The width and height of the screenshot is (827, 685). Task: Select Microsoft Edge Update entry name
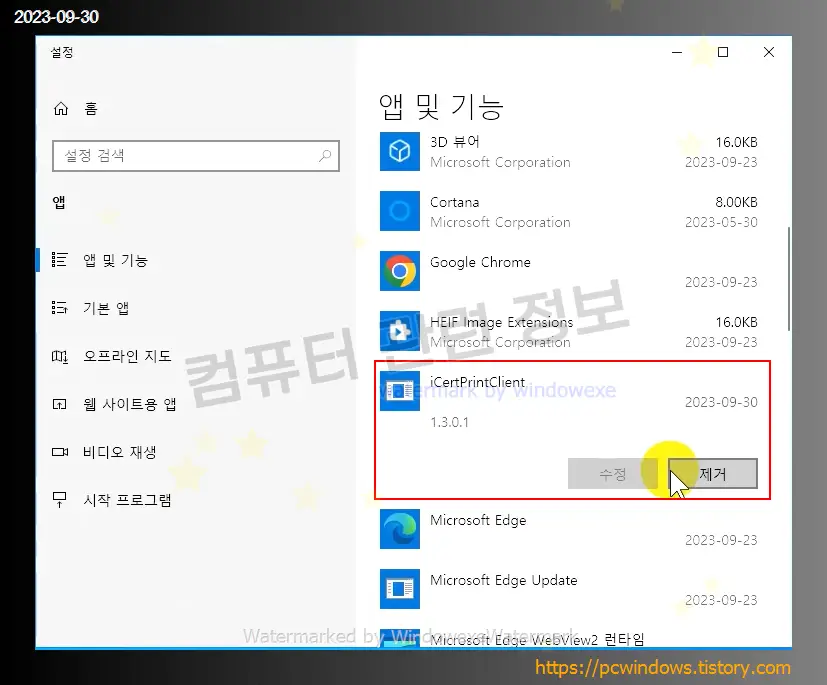504,580
